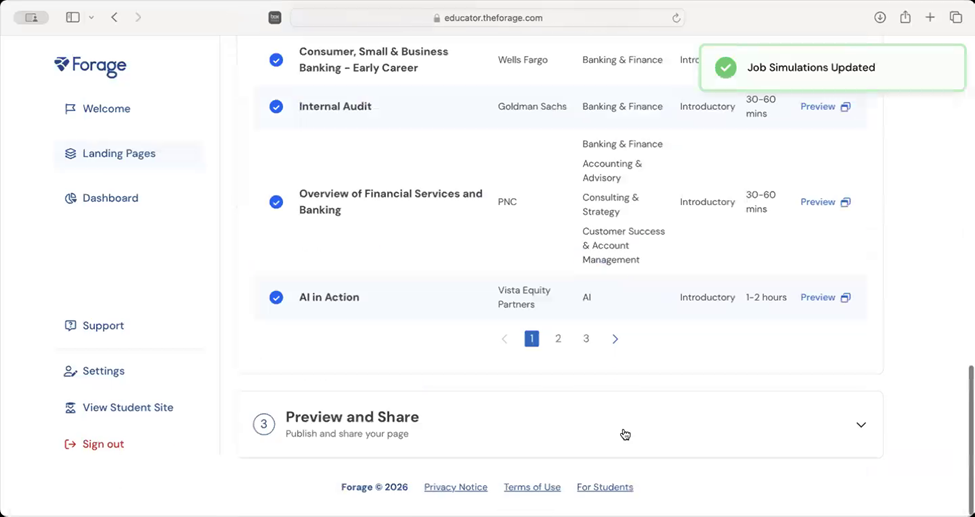Go forward with browser forward arrow
Screen dimensions: 975x517
click(138, 17)
